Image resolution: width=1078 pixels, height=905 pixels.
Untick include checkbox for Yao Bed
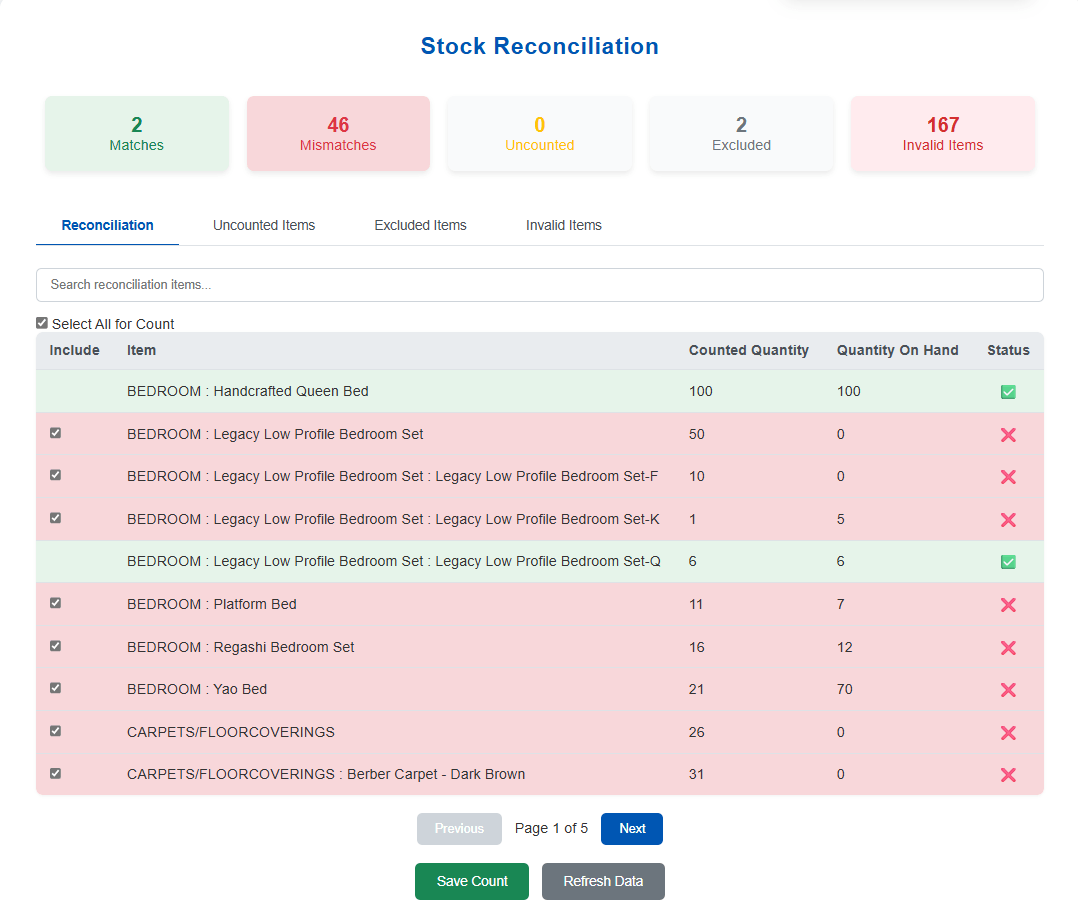(56, 688)
